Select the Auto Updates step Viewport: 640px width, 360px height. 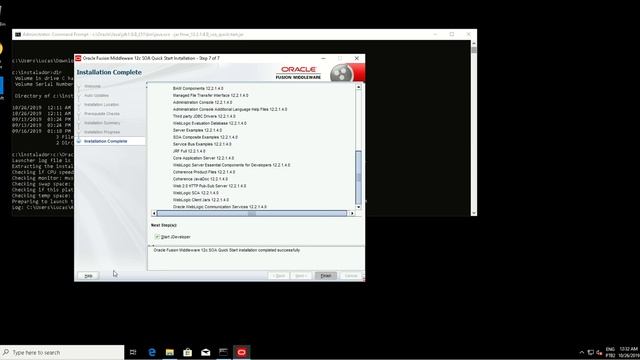[96, 96]
